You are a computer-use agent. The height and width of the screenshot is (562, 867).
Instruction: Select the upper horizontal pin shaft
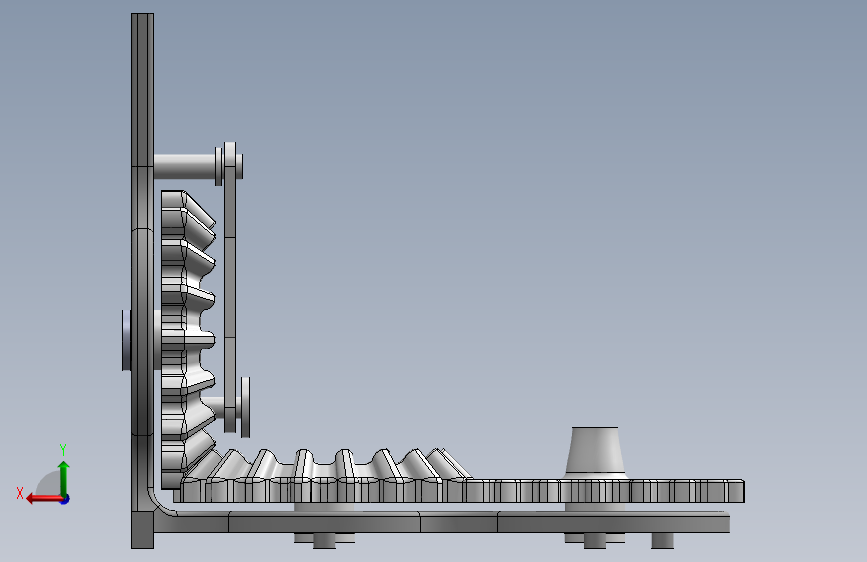[x=185, y=166]
